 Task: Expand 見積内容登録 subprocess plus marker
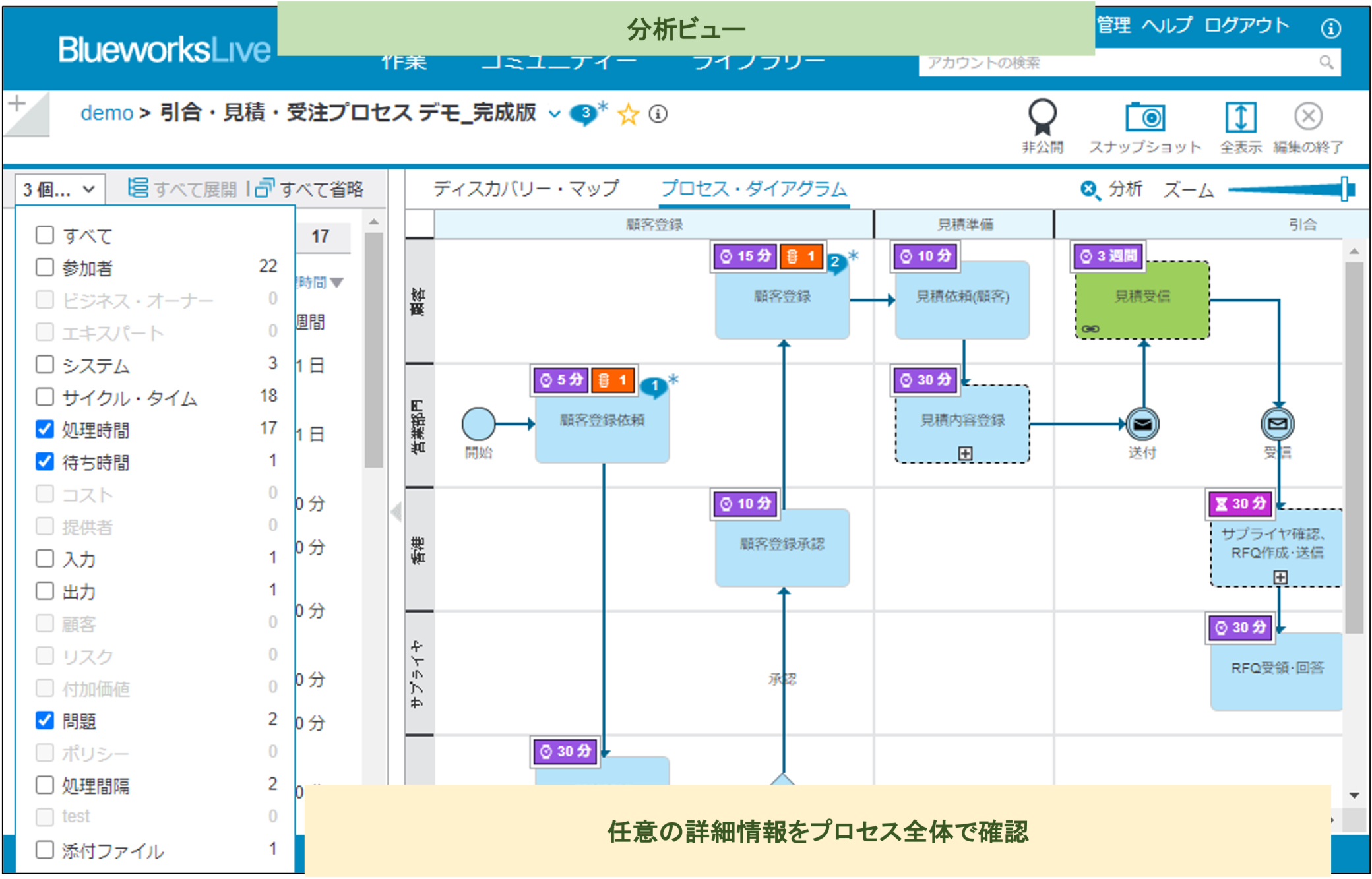[965, 453]
